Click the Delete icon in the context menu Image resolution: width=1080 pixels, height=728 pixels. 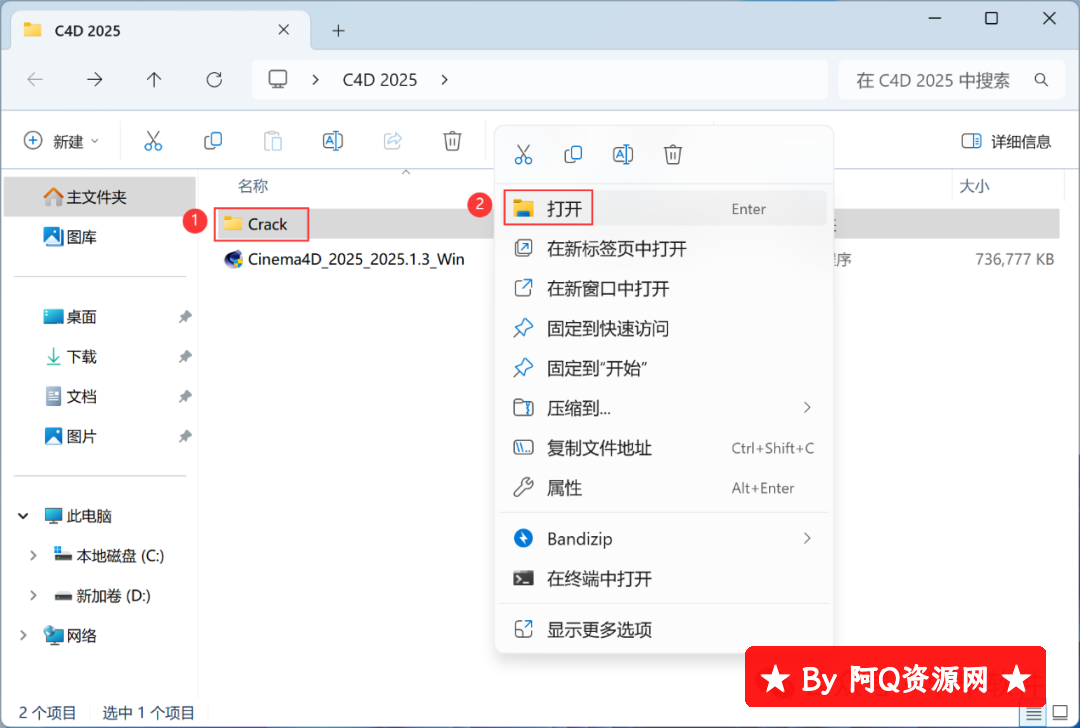673,154
